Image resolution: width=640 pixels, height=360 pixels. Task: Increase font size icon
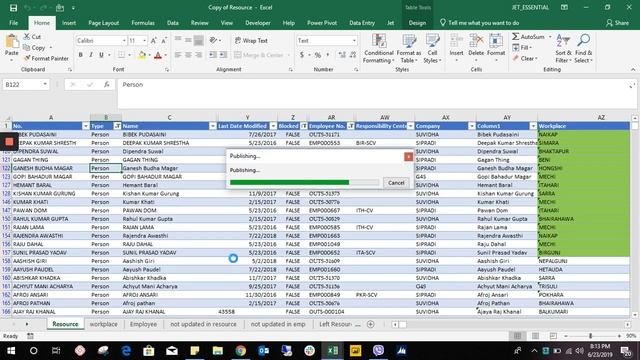tap(153, 40)
